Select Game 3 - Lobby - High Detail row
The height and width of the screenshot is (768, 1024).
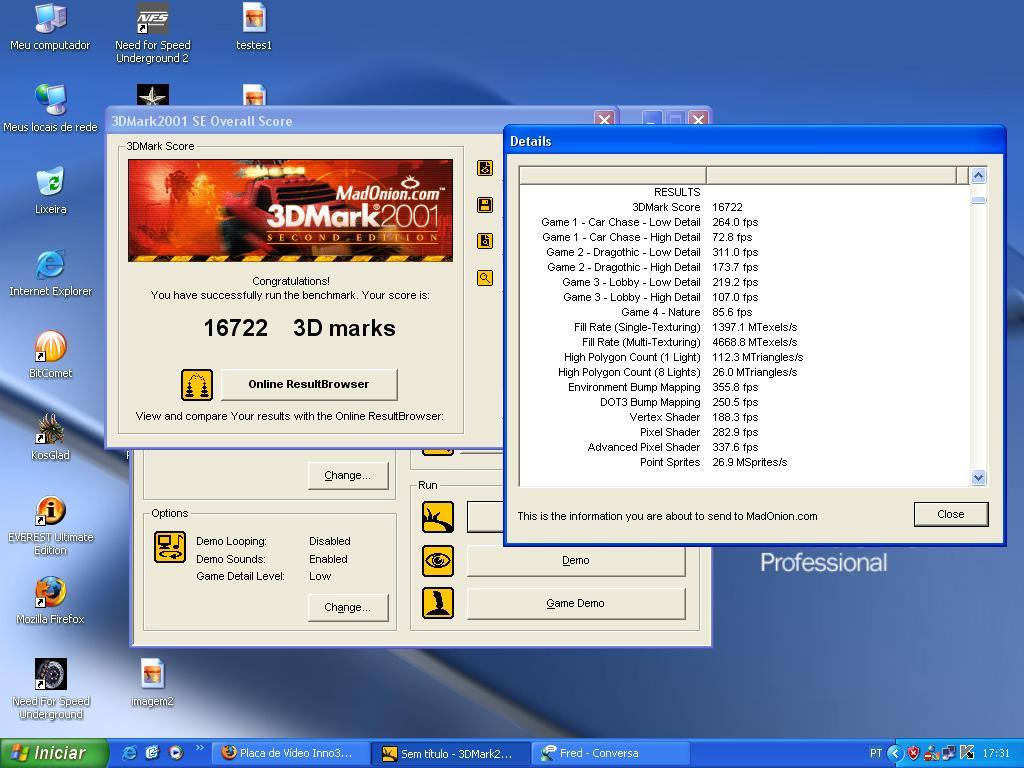(744, 297)
